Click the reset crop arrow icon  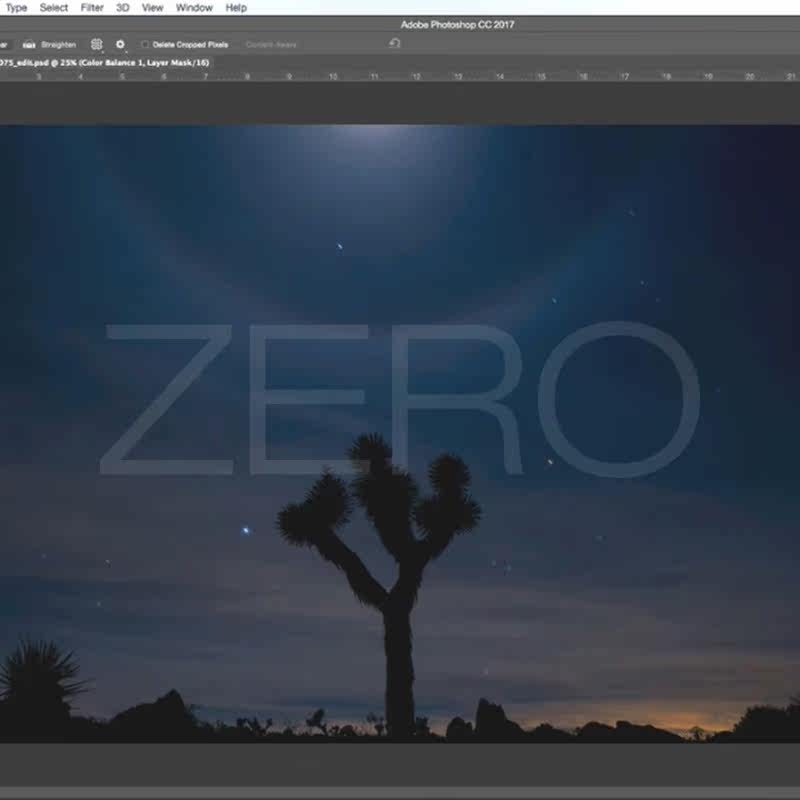[395, 43]
